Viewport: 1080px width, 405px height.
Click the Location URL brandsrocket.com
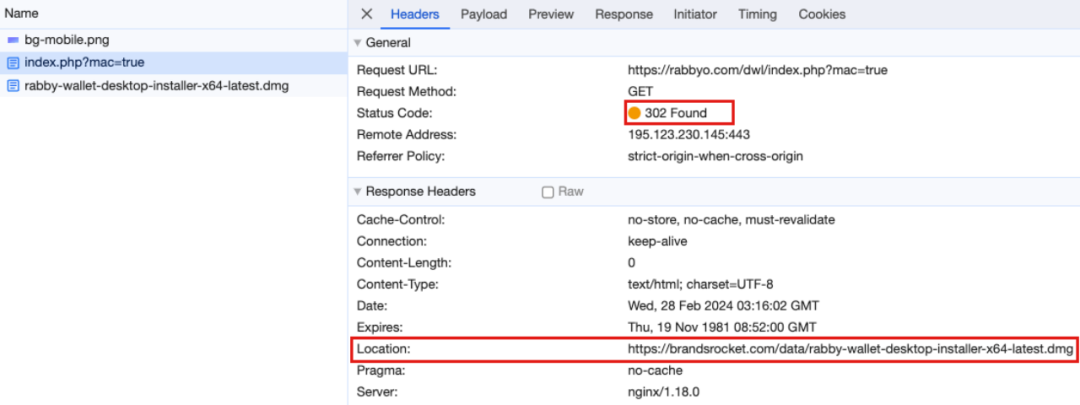(x=850, y=349)
